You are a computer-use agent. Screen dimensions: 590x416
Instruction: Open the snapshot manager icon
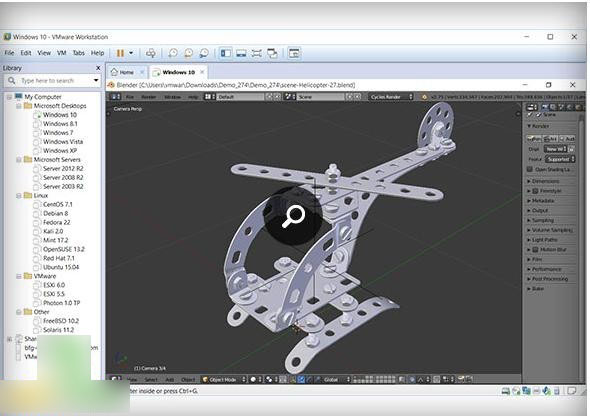204,53
